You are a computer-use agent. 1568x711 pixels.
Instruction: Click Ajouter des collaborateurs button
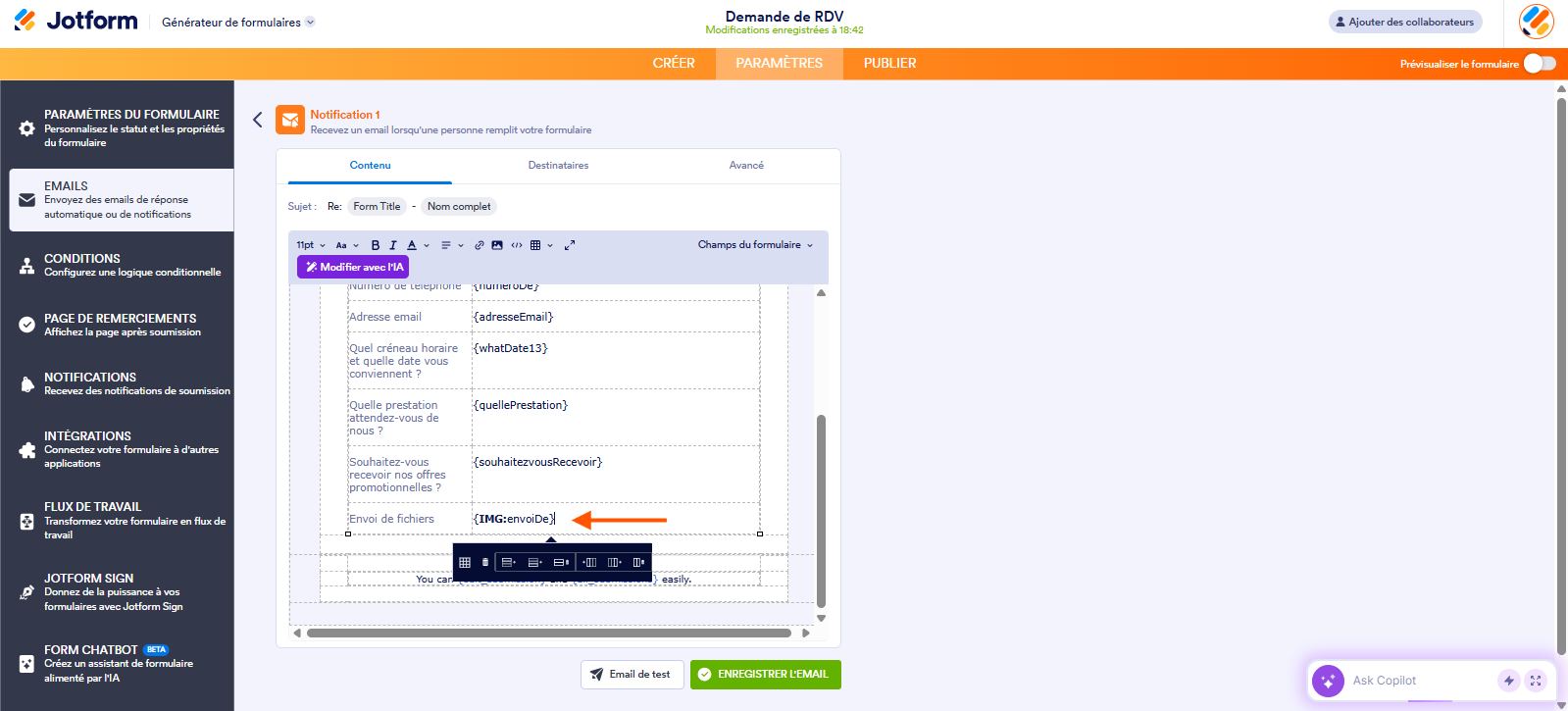1405,22
